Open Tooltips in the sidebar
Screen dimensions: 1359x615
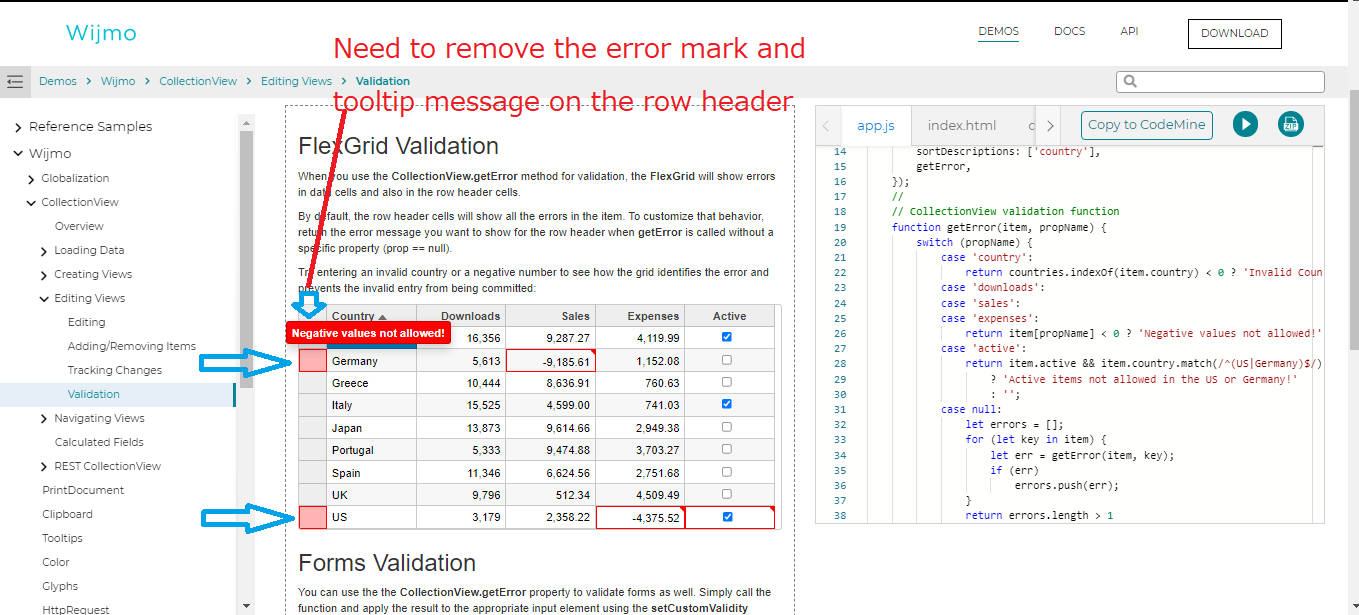[x=62, y=538]
